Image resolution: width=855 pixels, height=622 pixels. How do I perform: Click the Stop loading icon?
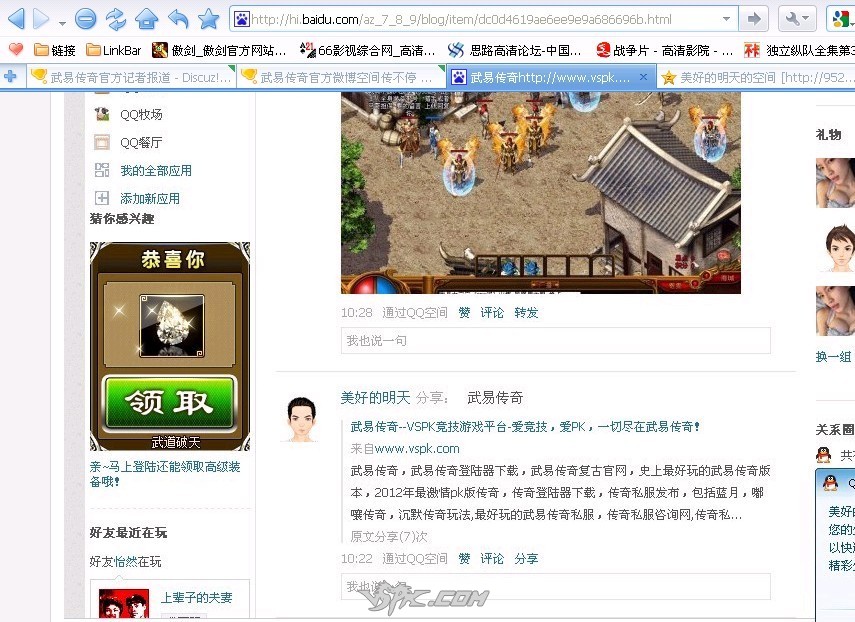point(86,19)
